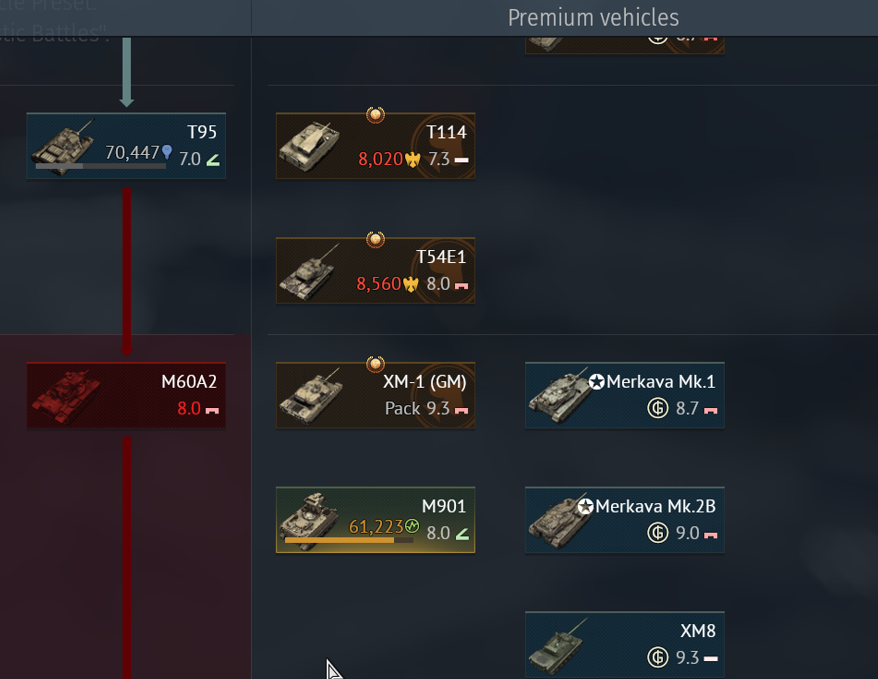Screen dimensions: 878x679
Task: Click the T114 tank thumbnail
Action: click(310, 147)
